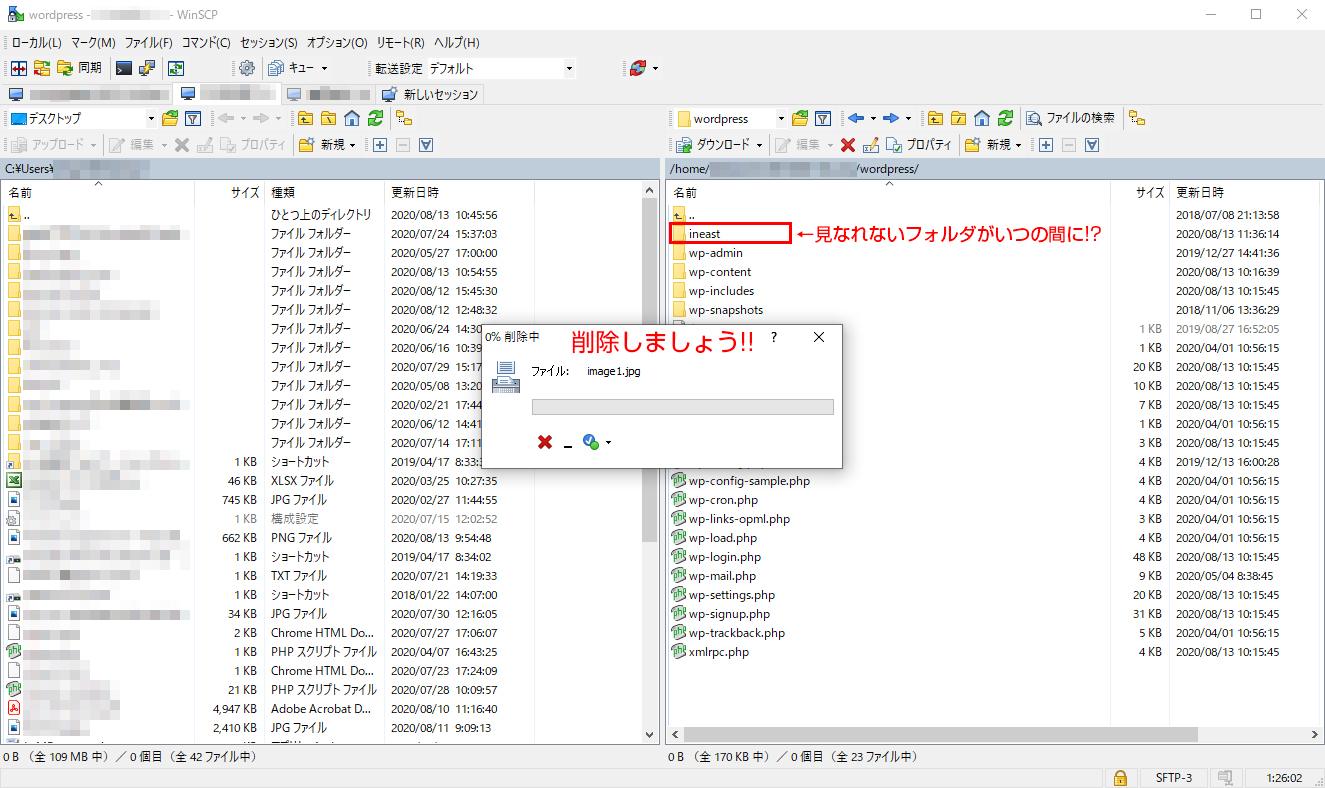Toggle the remote panel filter icon

823,118
